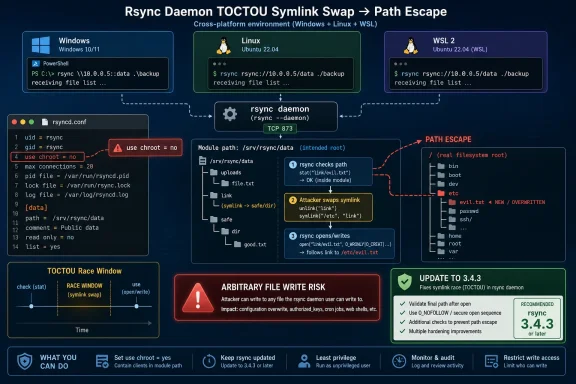Click the Recommended rsync 3.4.3 badge
This screenshot has width=576, height=384.
click(537, 318)
